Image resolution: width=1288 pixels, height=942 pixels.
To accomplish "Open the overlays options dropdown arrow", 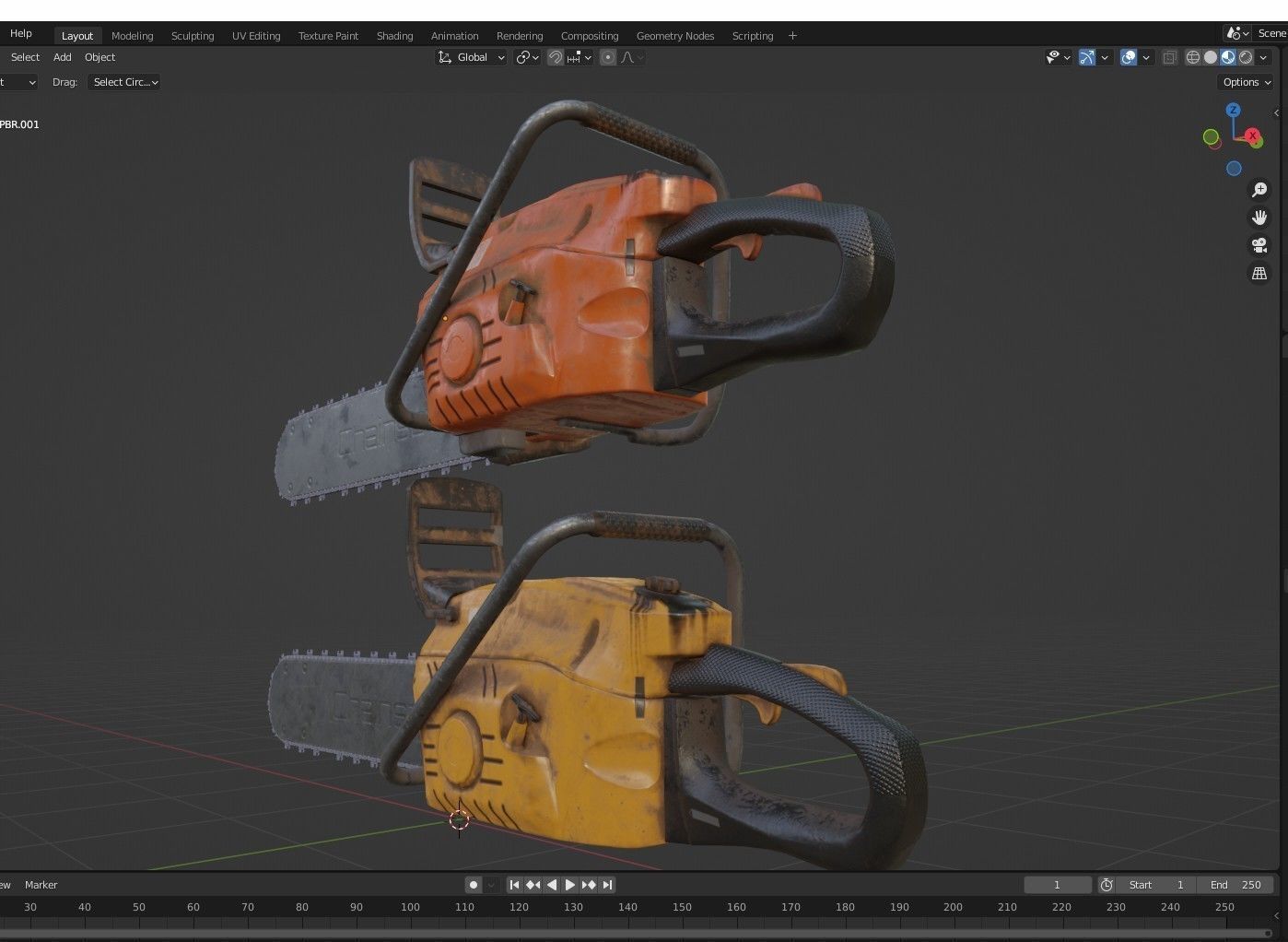I will 1146,57.
